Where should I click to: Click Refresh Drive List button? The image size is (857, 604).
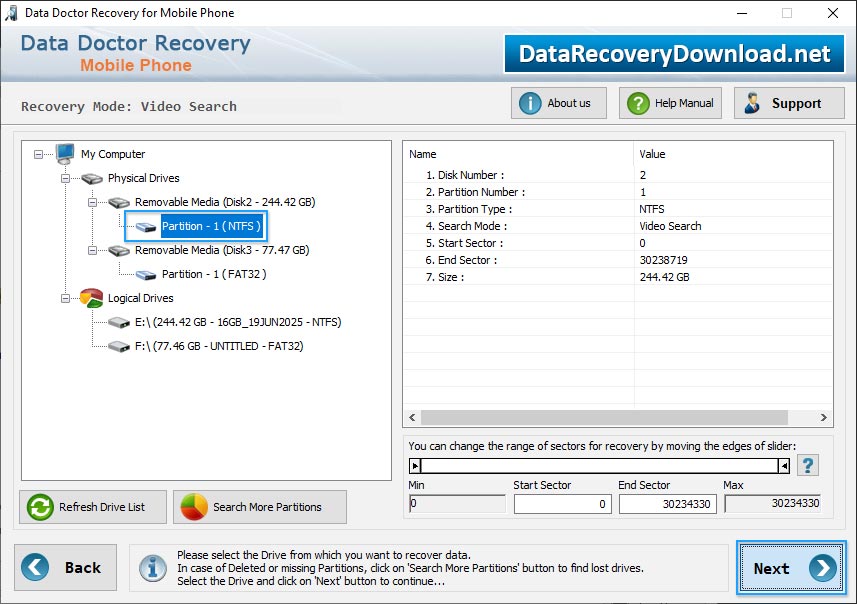pos(93,507)
